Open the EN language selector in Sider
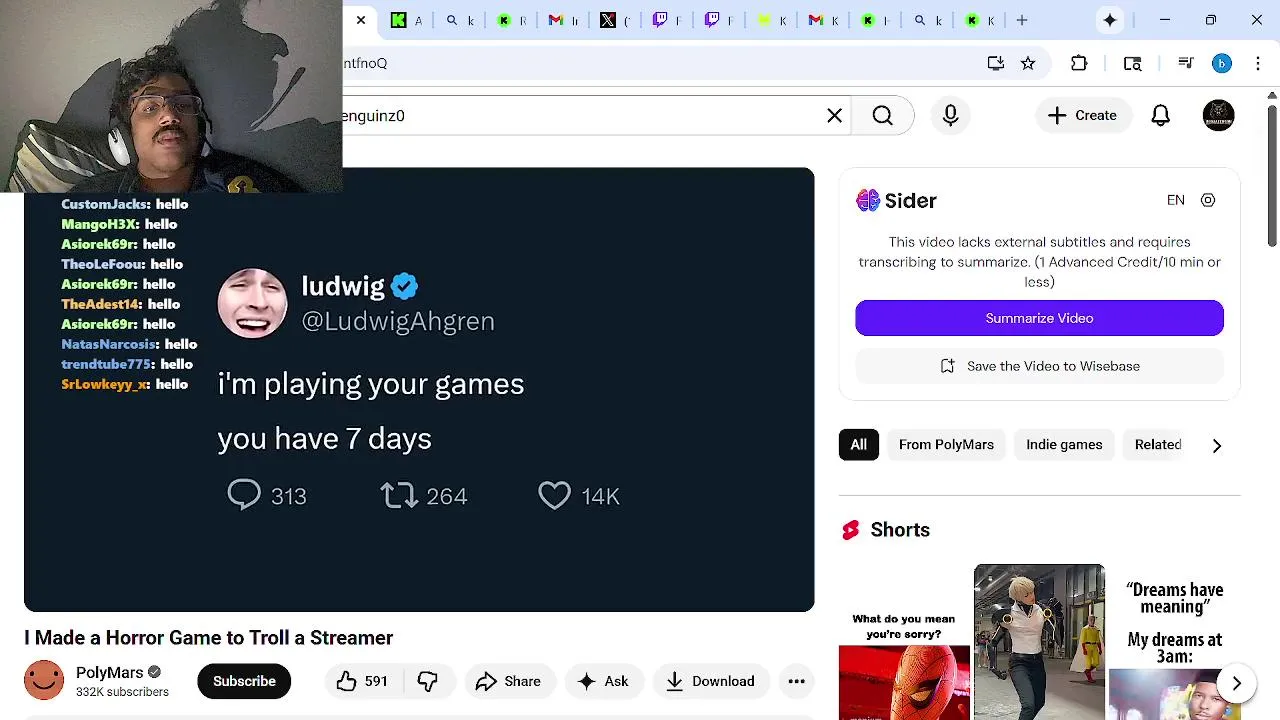The width and height of the screenshot is (1280, 720). (x=1176, y=200)
